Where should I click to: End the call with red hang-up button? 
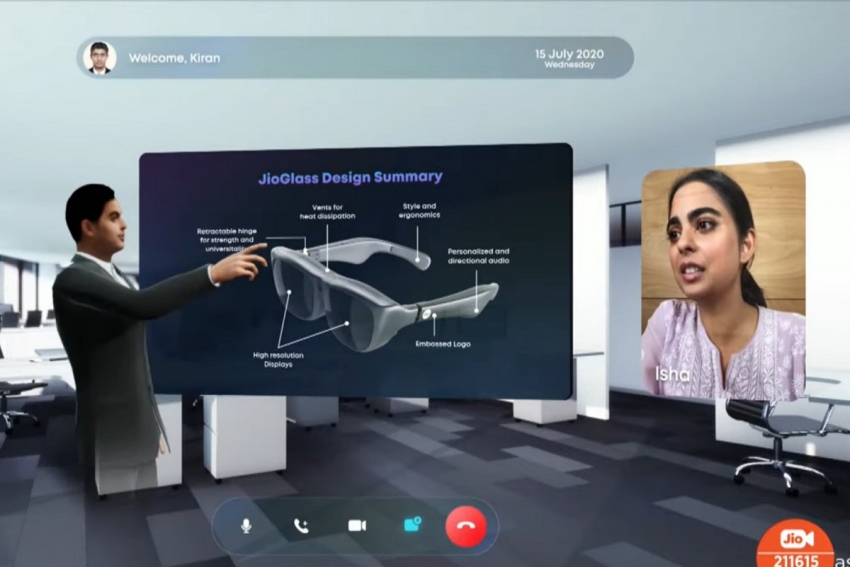coord(466,526)
